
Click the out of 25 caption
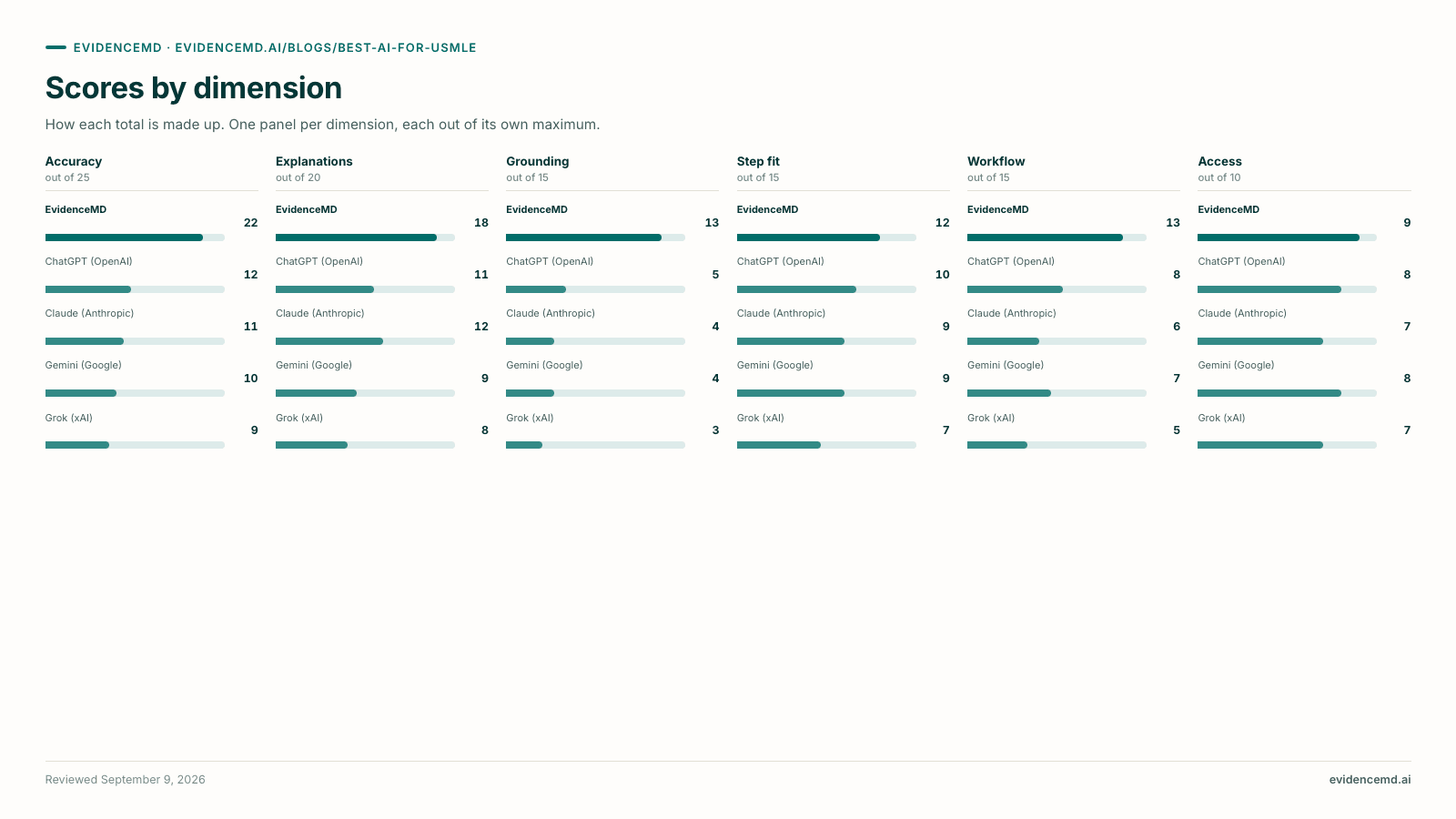click(x=67, y=178)
